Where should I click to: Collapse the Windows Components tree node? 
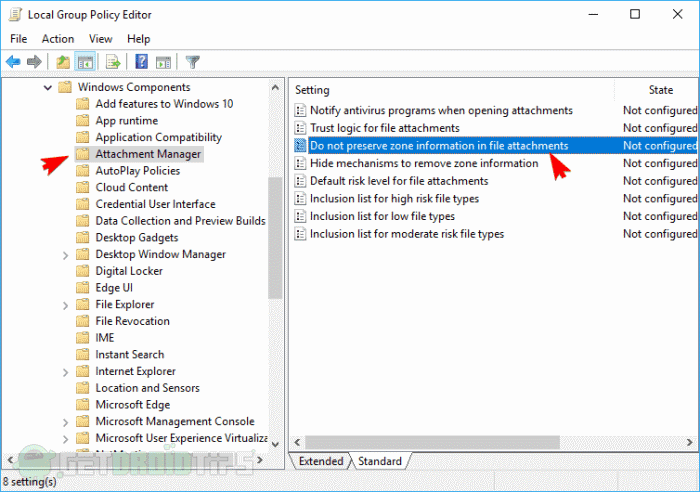click(x=48, y=87)
